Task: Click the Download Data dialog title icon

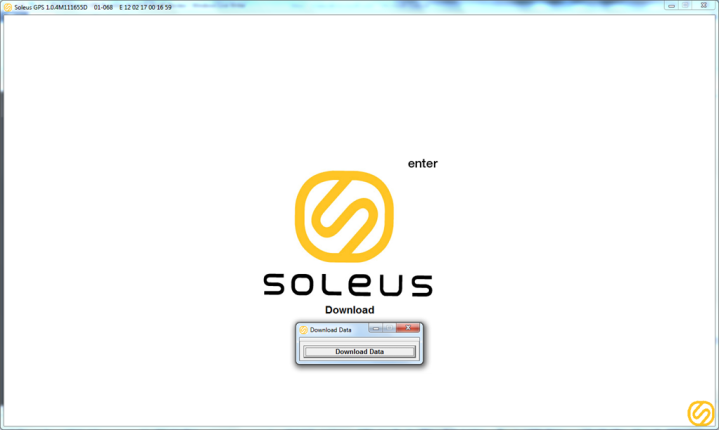Action: (303, 330)
